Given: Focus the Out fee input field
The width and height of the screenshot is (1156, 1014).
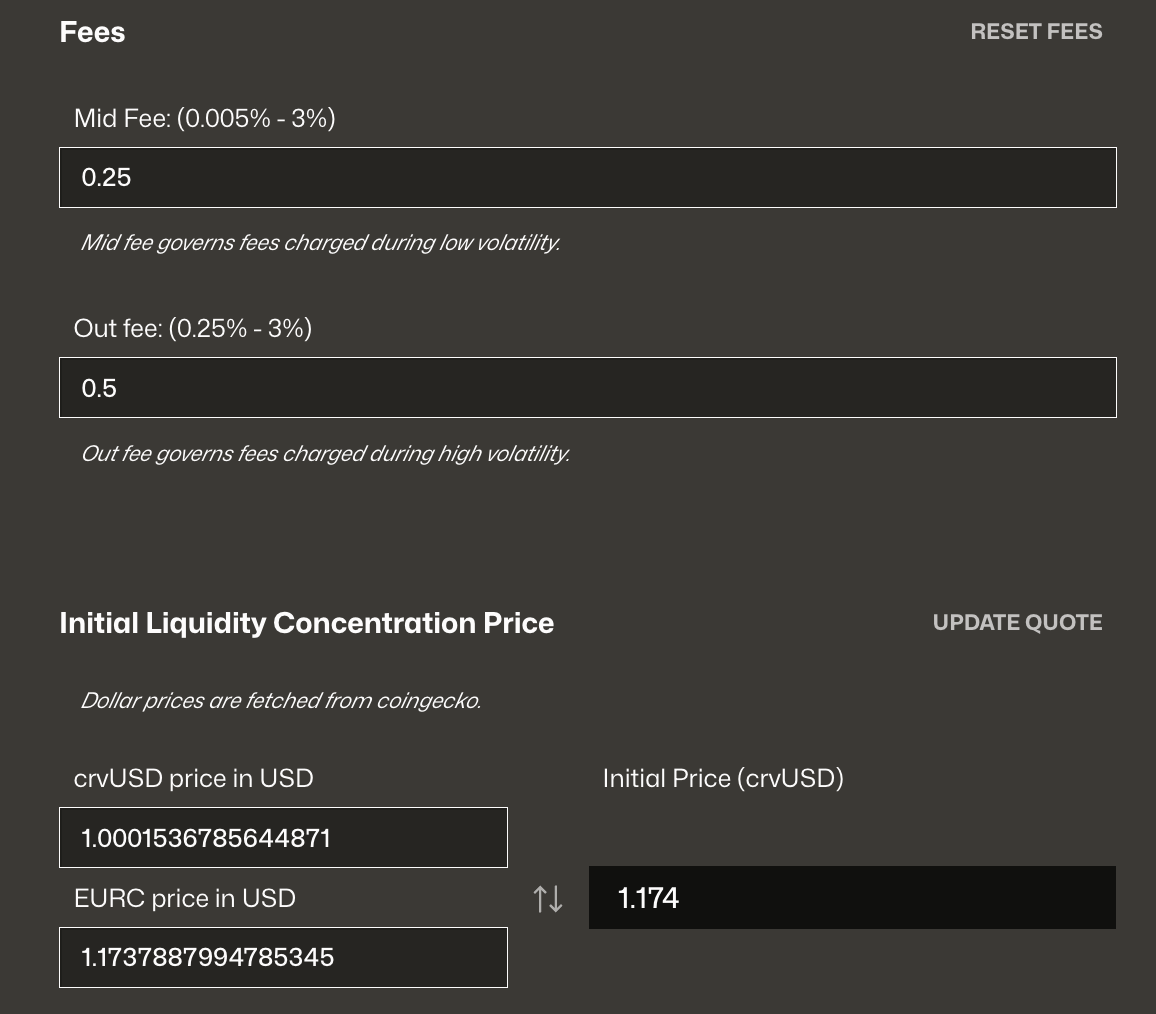Looking at the screenshot, I should click(x=587, y=388).
